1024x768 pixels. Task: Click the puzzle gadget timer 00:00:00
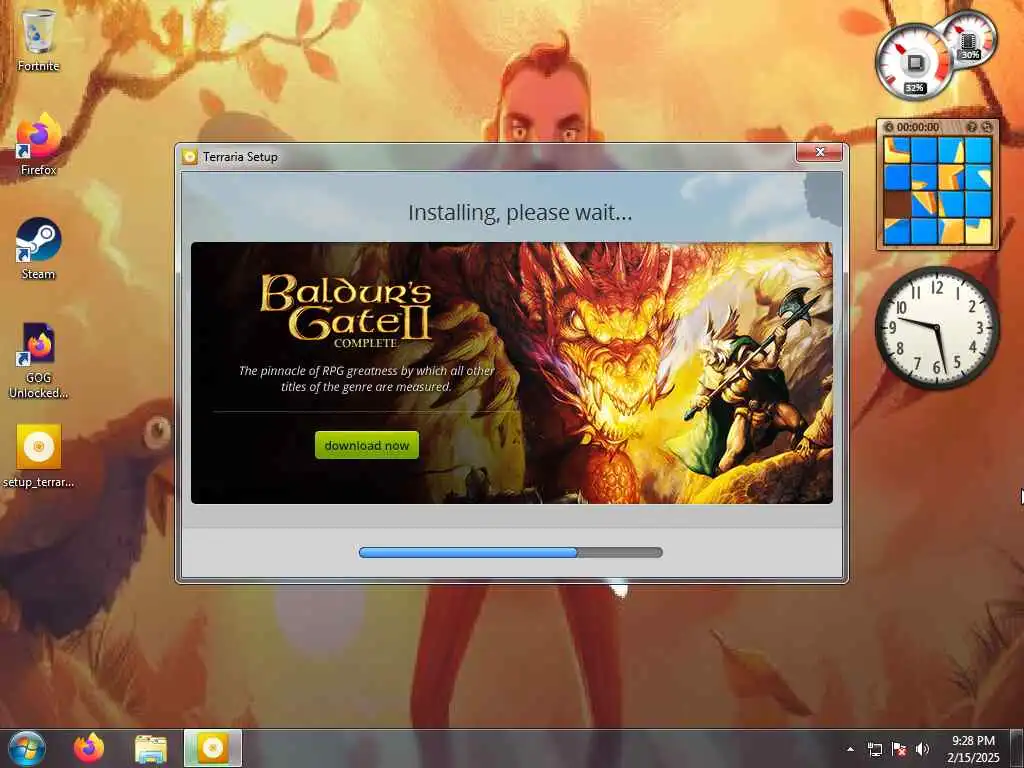coord(918,127)
